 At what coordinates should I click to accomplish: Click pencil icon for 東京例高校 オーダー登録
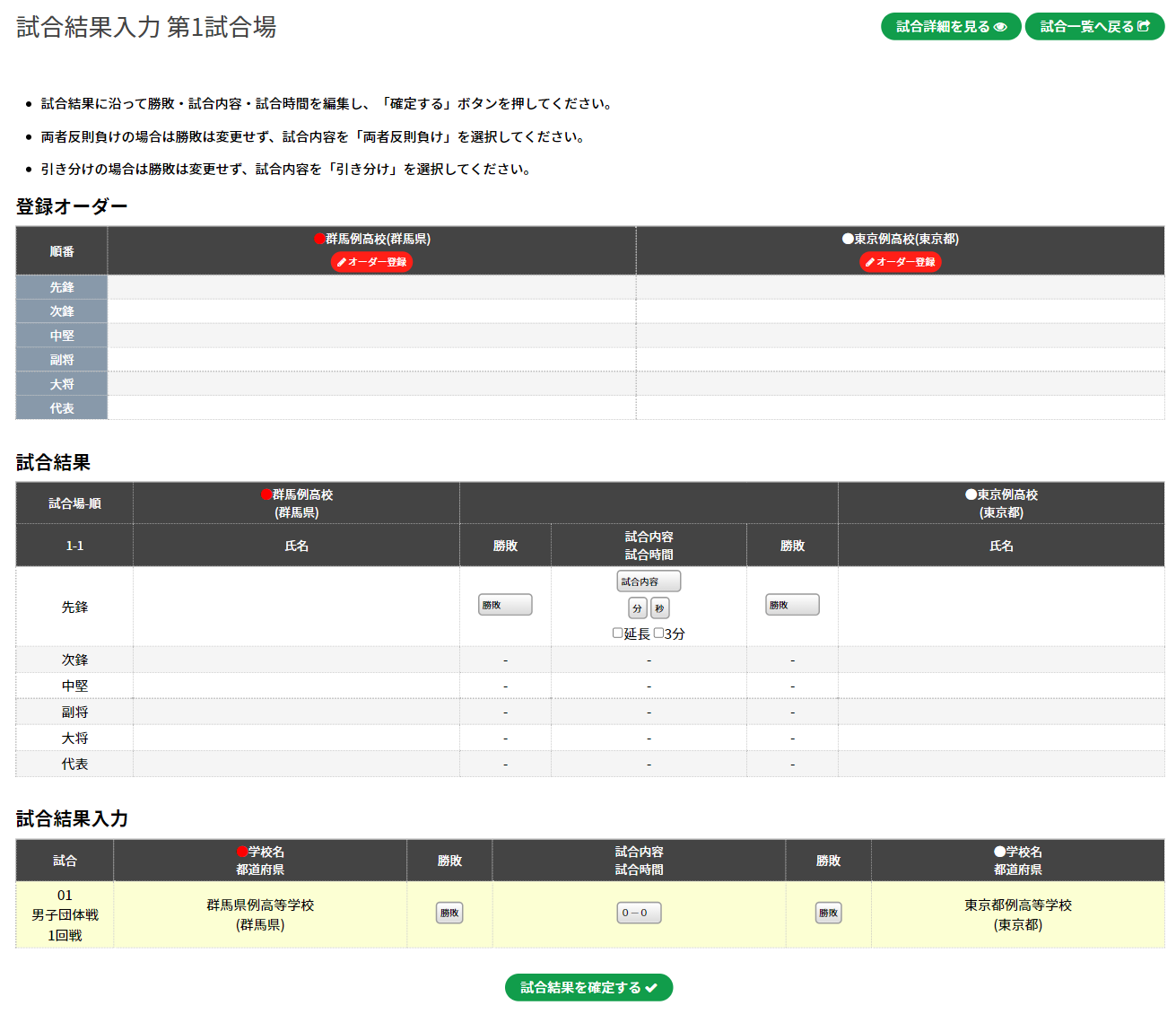[870, 262]
